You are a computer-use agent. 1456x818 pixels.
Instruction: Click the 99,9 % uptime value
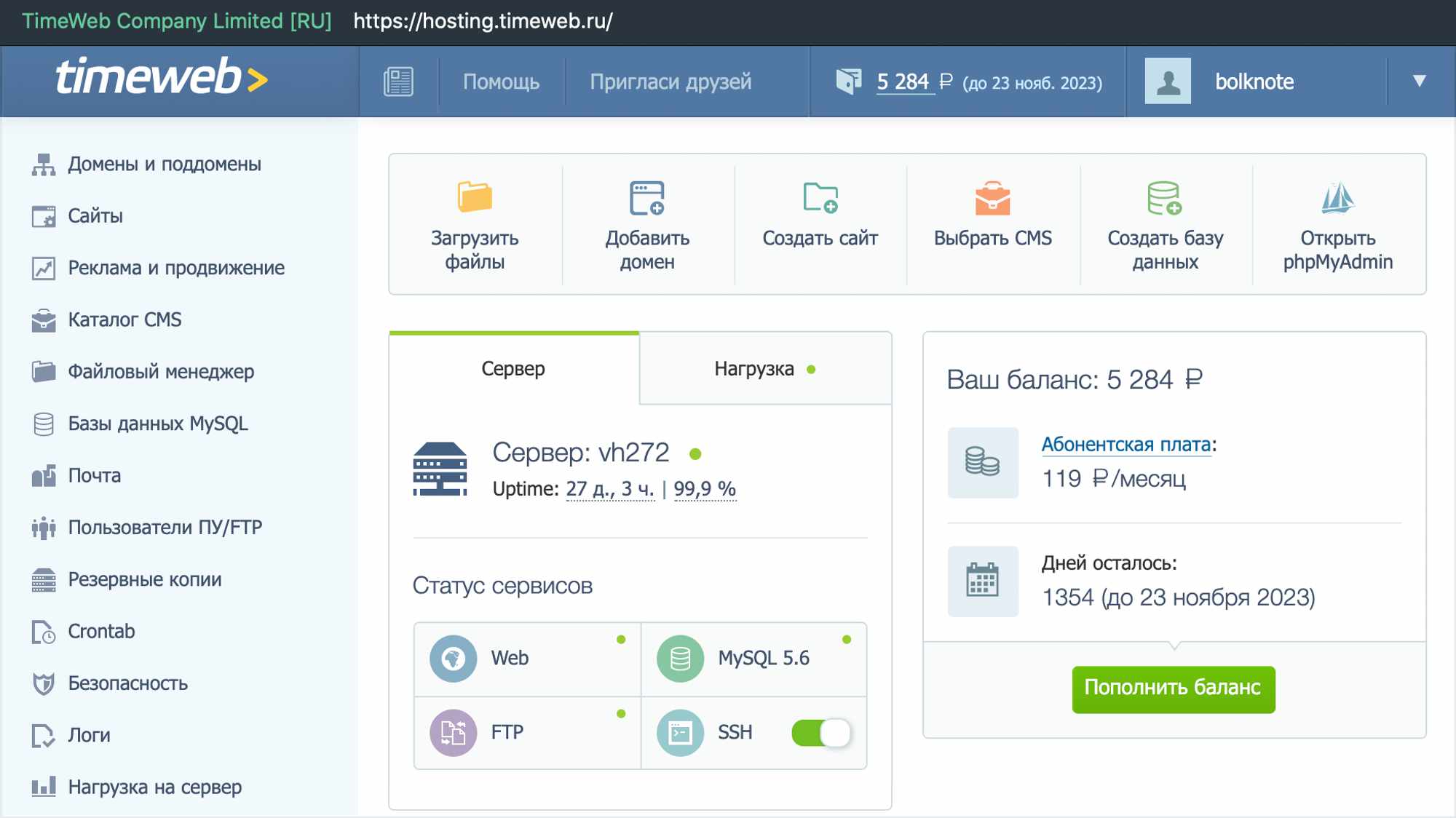705,489
